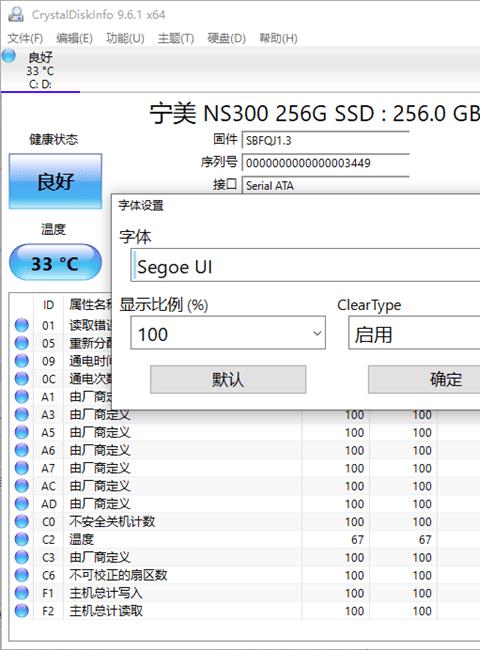
Task: Open the 主题(T) menu
Action: [176, 39]
